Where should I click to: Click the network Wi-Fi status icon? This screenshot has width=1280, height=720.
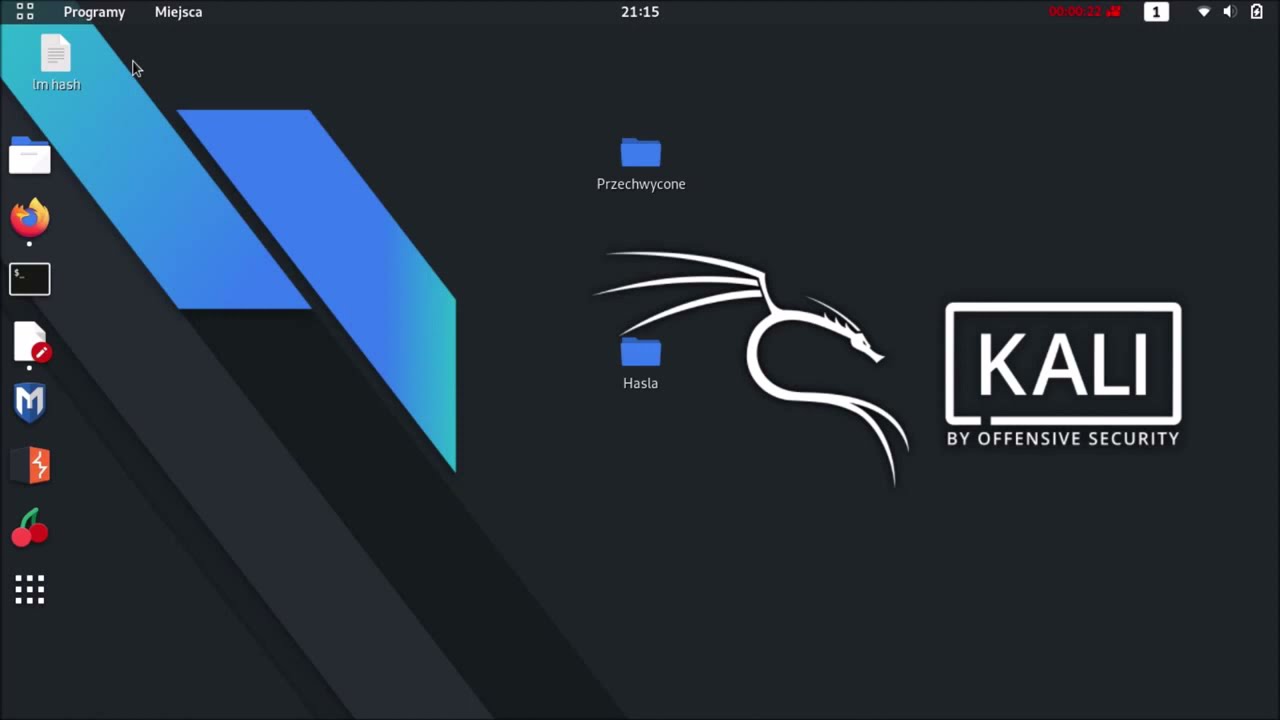(1204, 12)
